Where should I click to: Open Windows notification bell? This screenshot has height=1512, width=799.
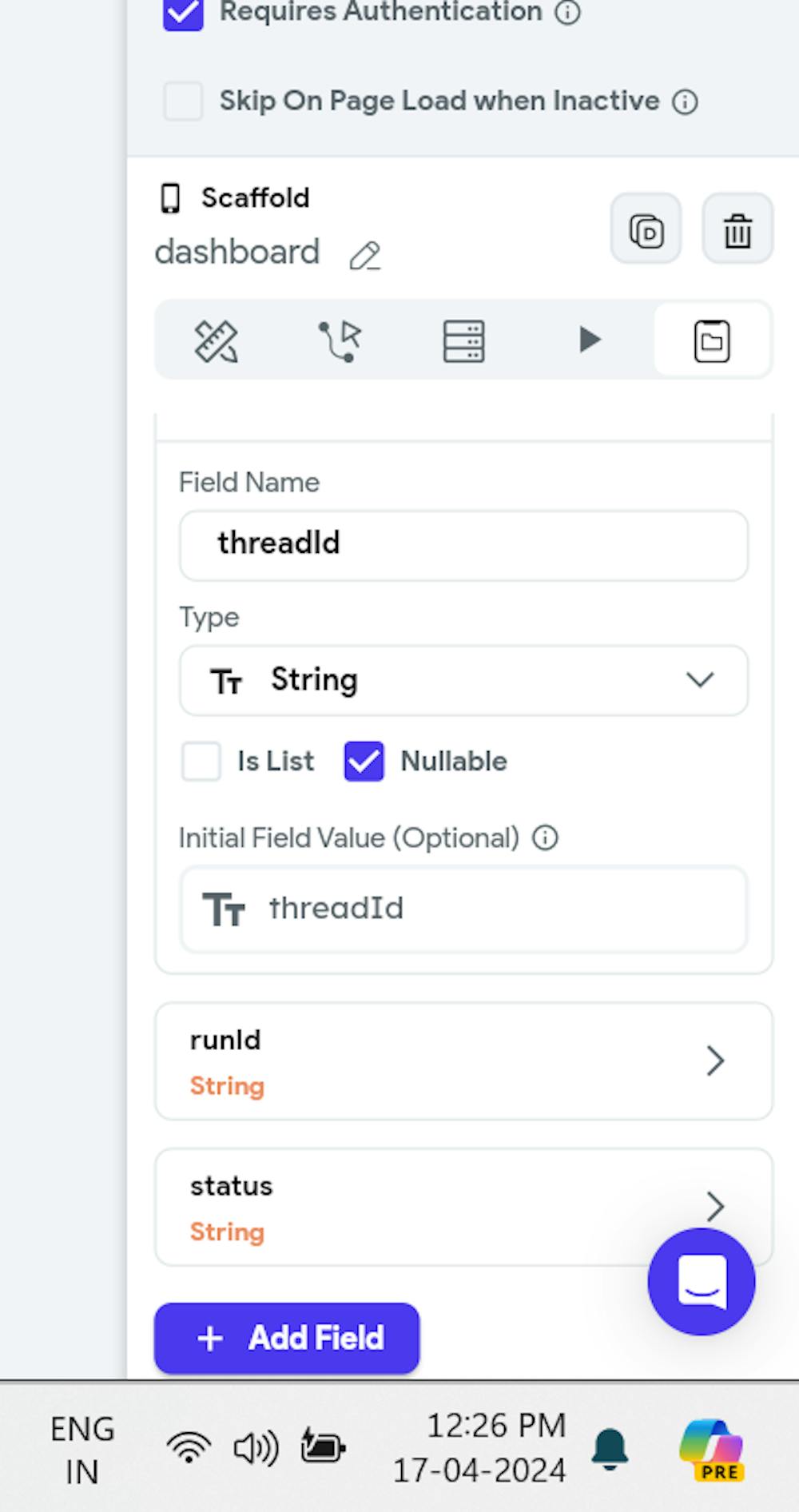(x=610, y=1448)
